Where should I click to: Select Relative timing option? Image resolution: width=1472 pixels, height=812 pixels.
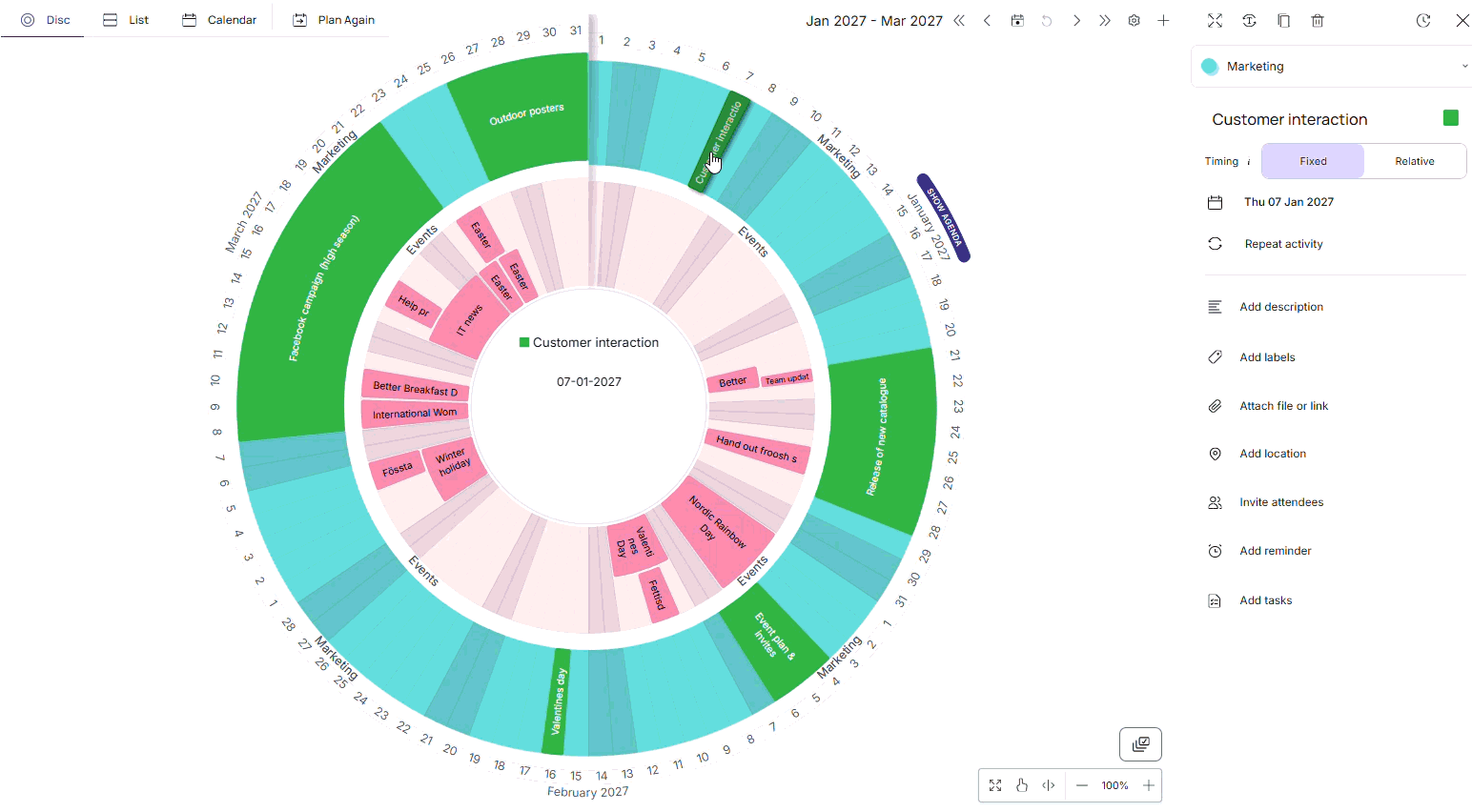1415,161
